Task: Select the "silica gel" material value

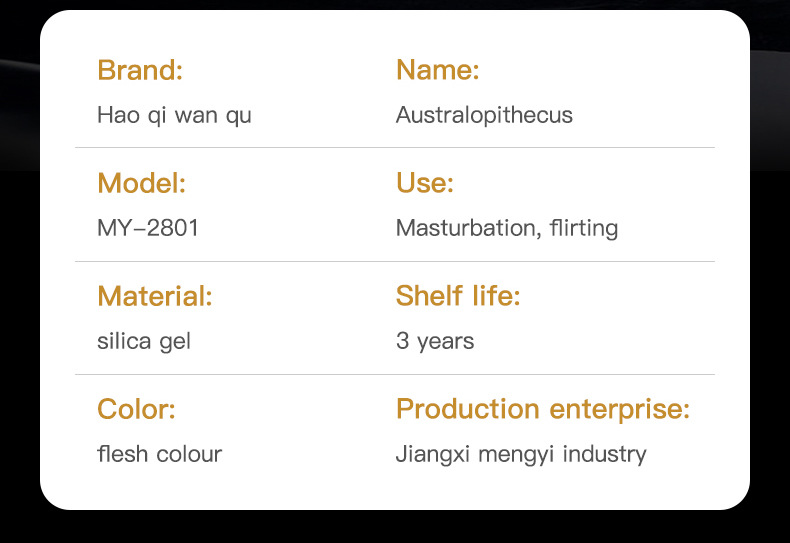Action: [144, 341]
